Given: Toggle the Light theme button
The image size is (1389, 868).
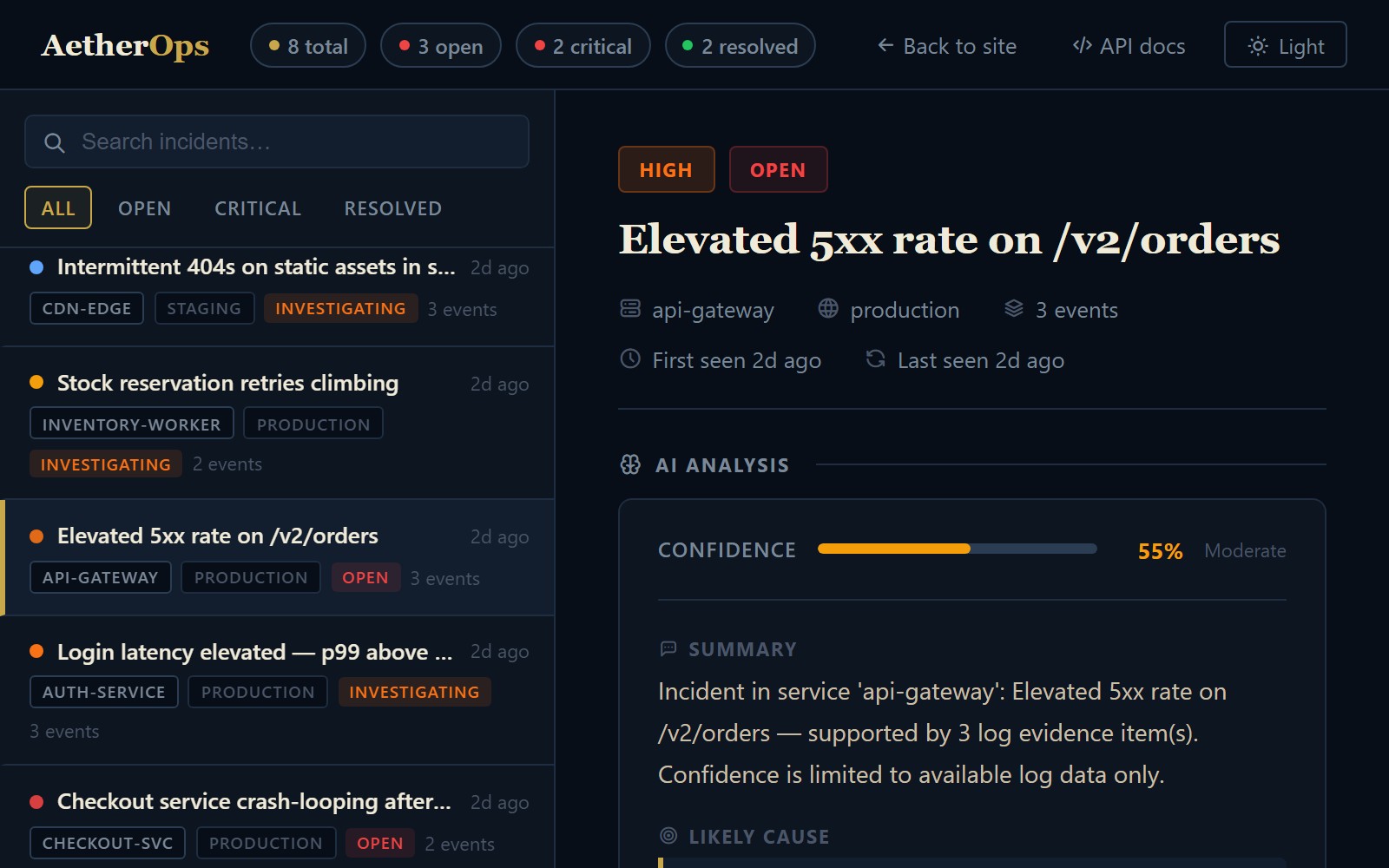Looking at the screenshot, I should (1285, 45).
